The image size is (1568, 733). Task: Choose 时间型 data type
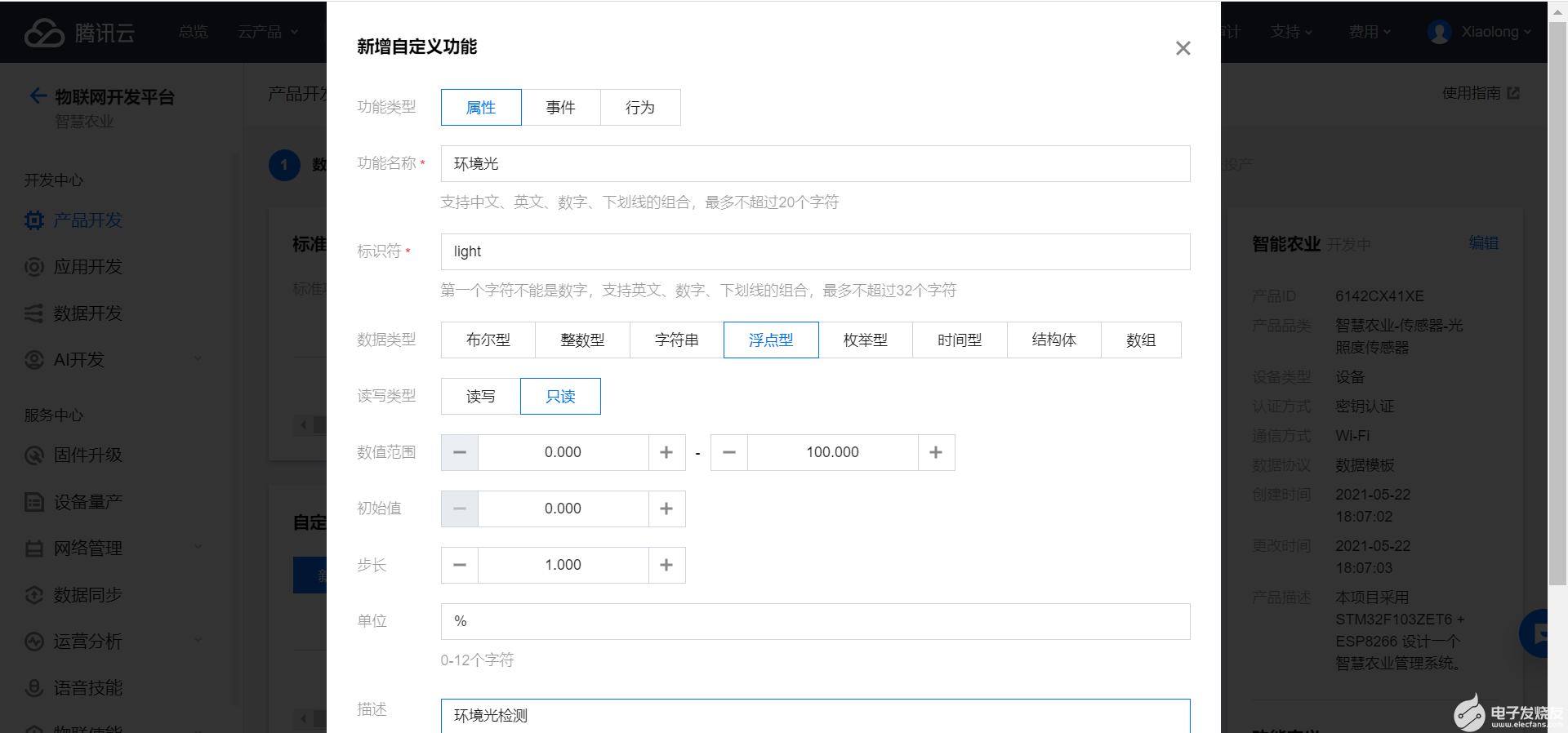960,340
